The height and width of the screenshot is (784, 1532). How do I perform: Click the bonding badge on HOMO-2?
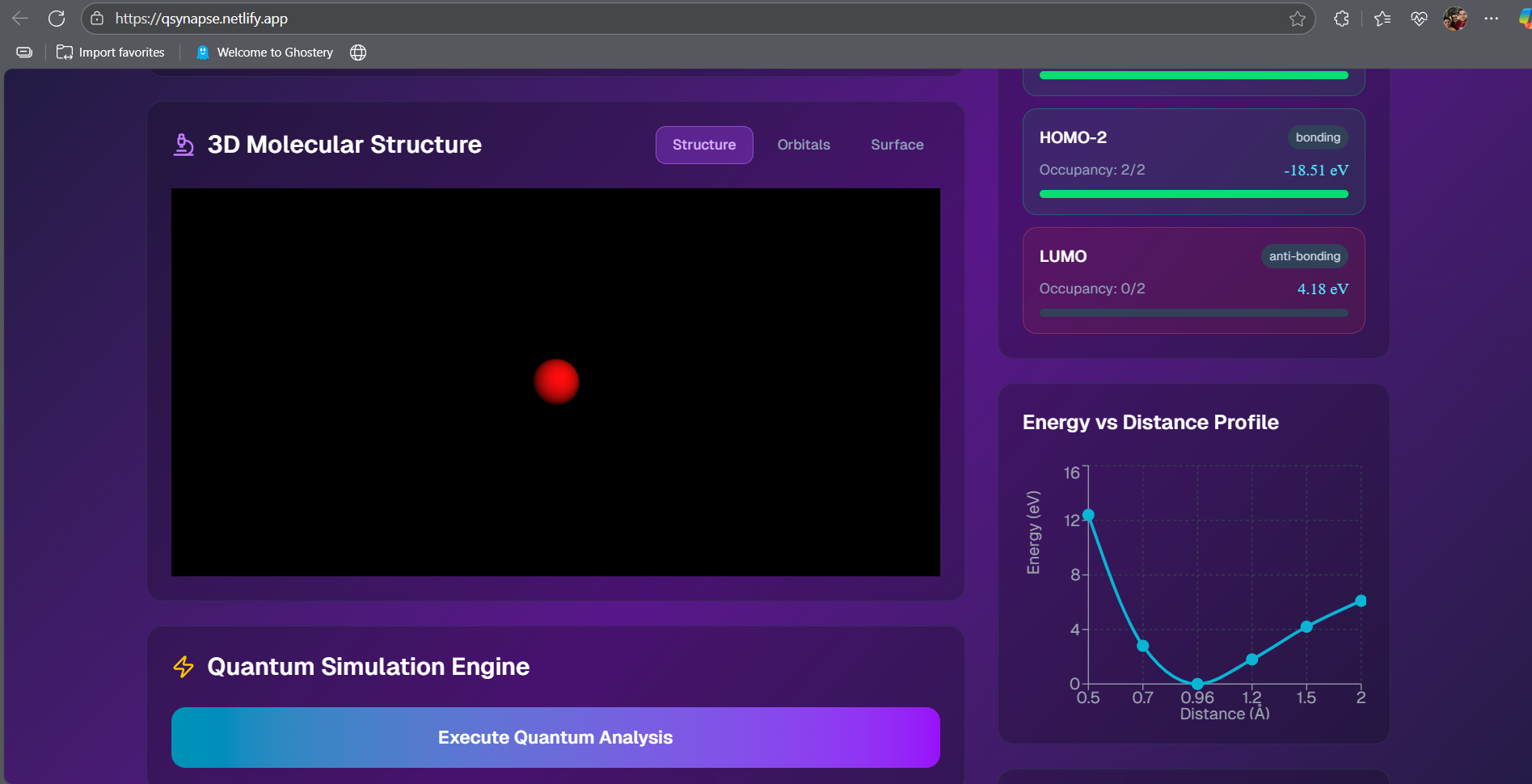click(x=1318, y=137)
